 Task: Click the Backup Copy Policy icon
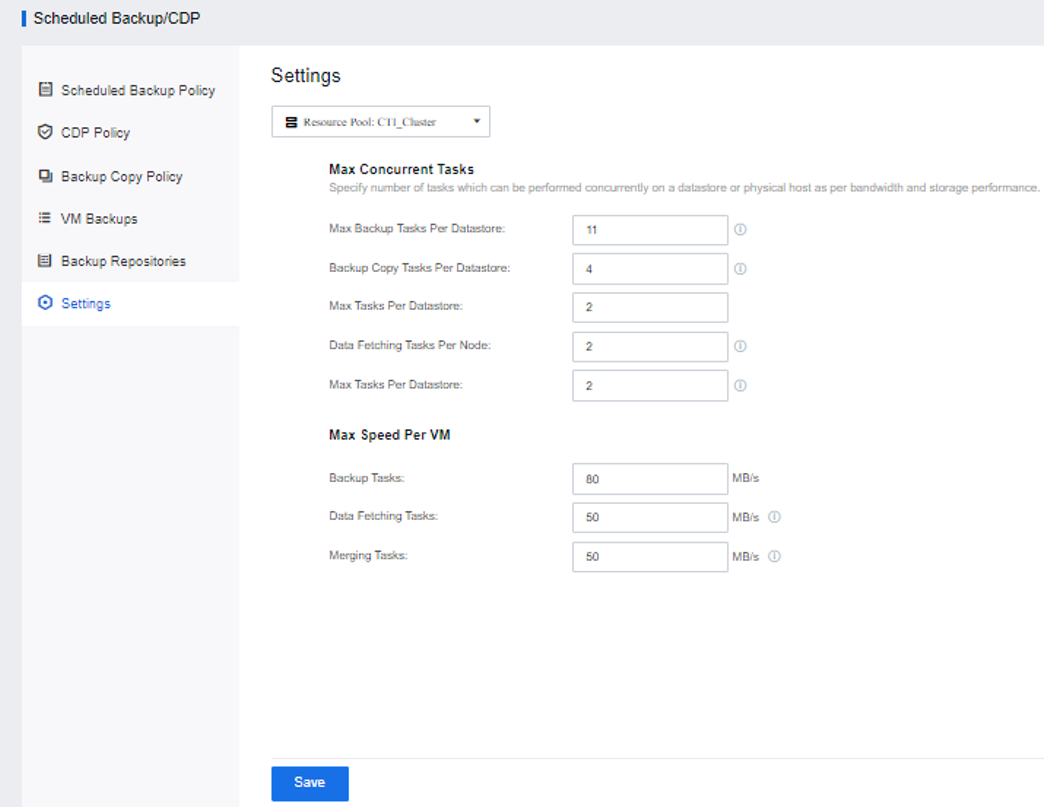45,176
